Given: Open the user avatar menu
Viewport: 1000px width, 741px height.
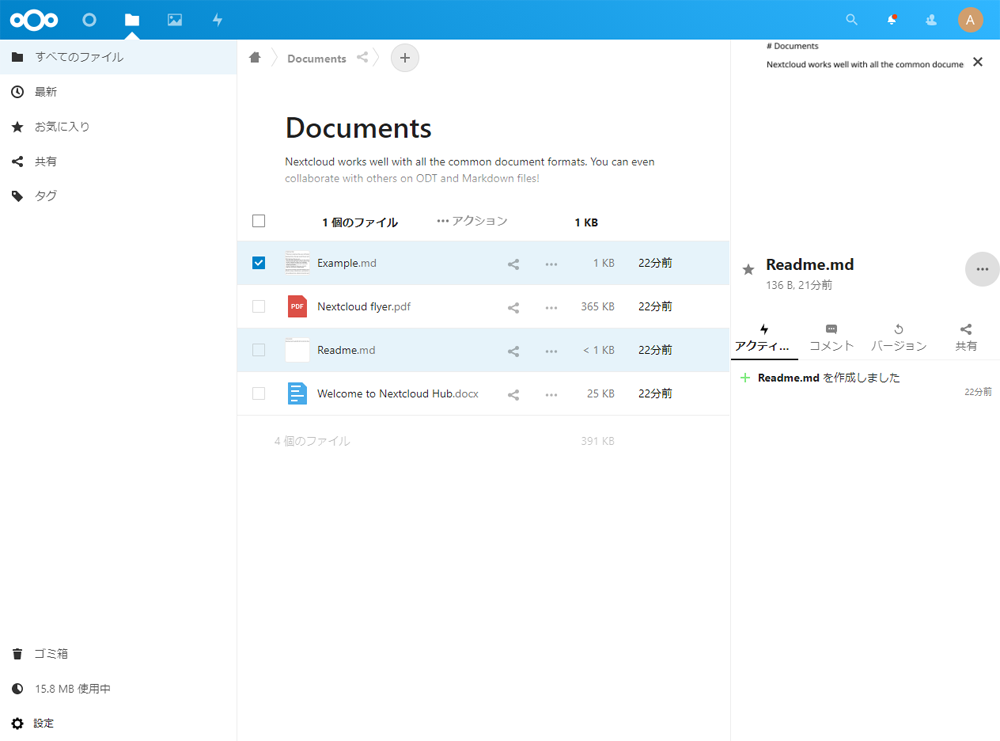Looking at the screenshot, I should [970, 20].
